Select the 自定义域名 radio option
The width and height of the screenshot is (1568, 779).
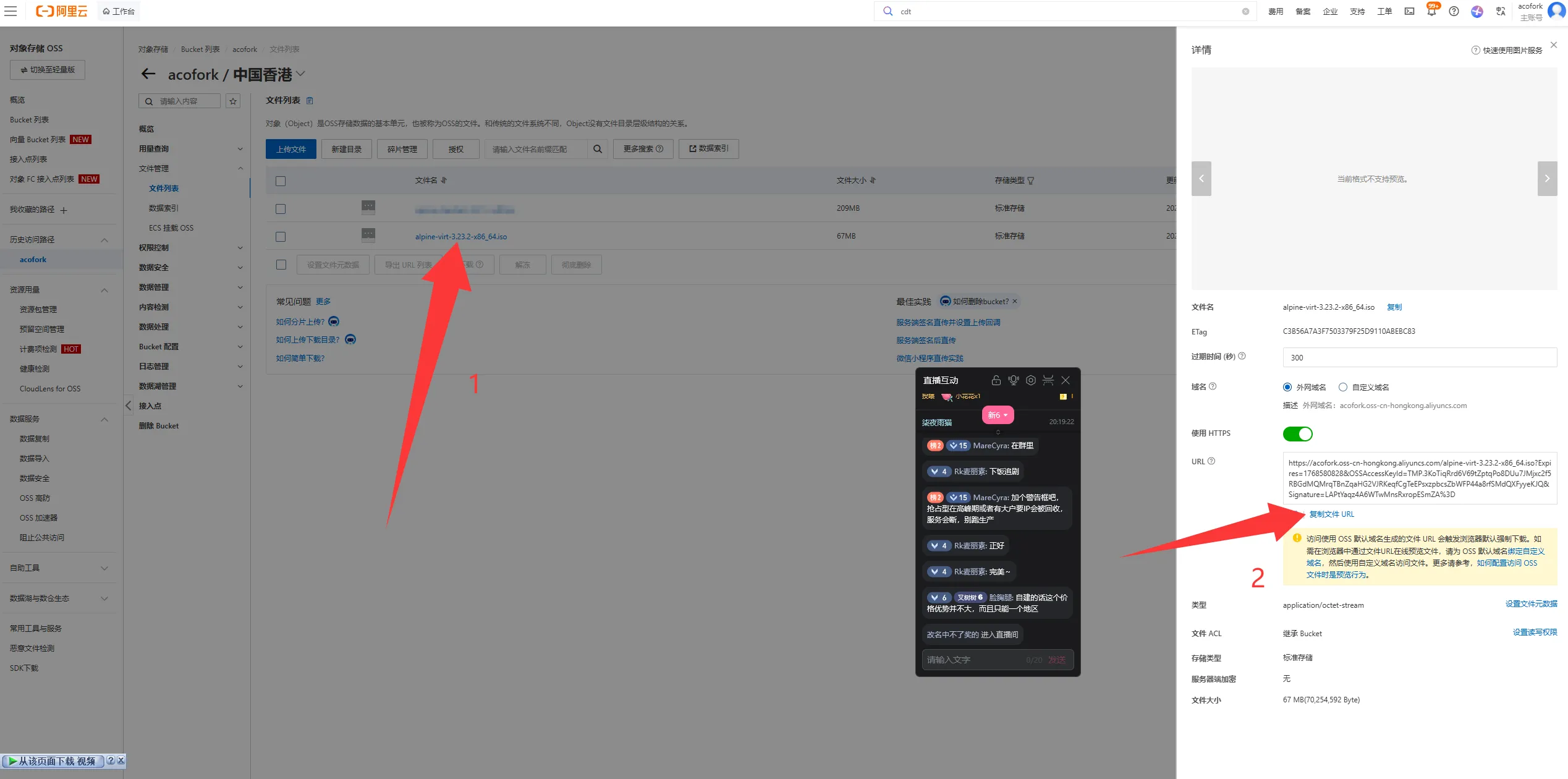(x=1342, y=387)
